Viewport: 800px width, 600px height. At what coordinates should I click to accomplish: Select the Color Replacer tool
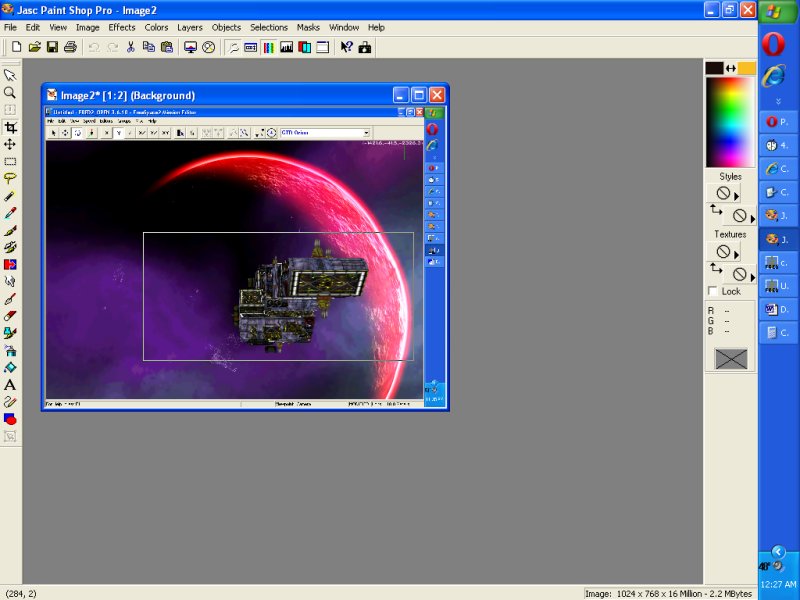10,264
